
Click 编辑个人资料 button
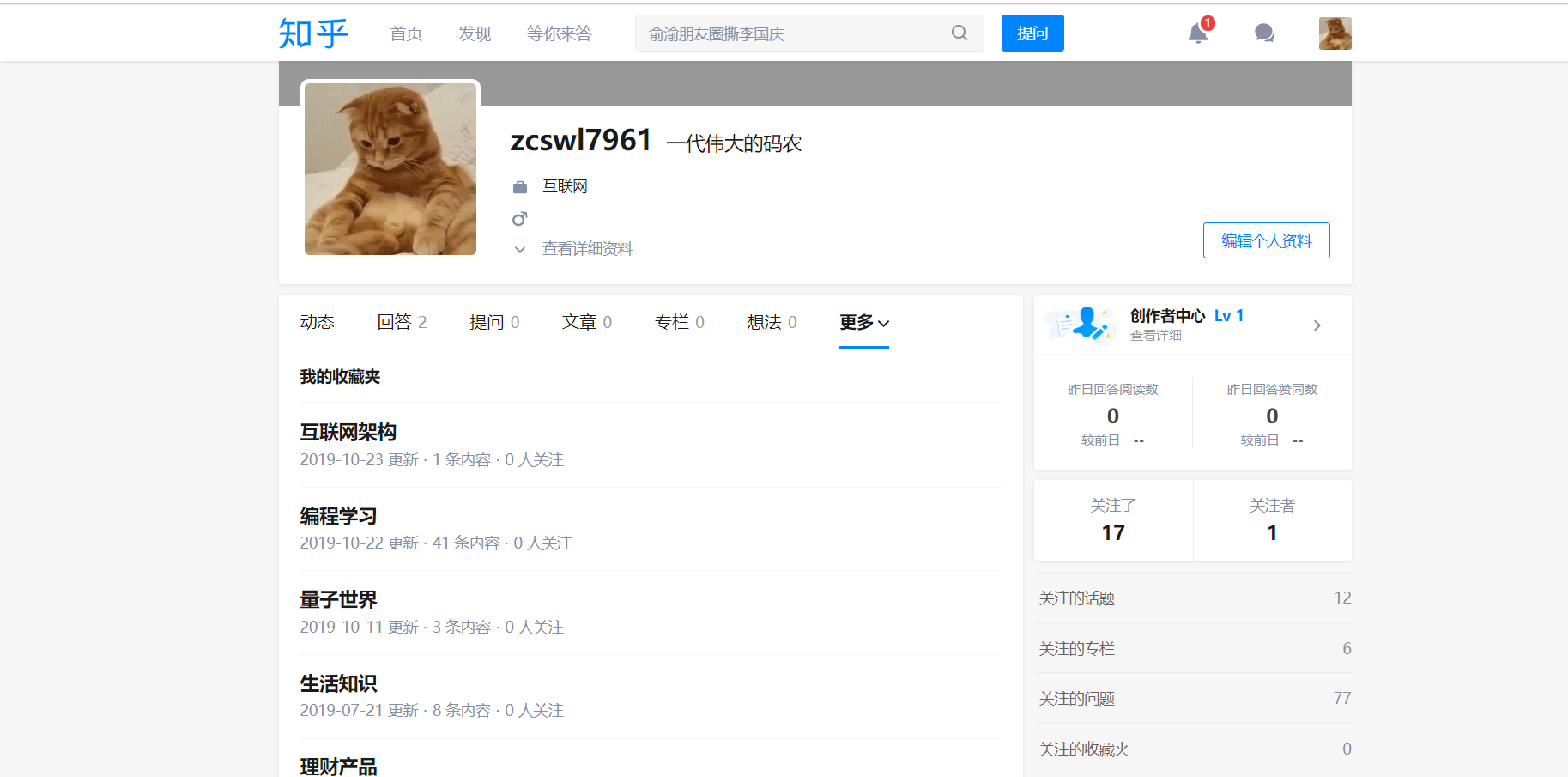pyautogui.click(x=1266, y=240)
